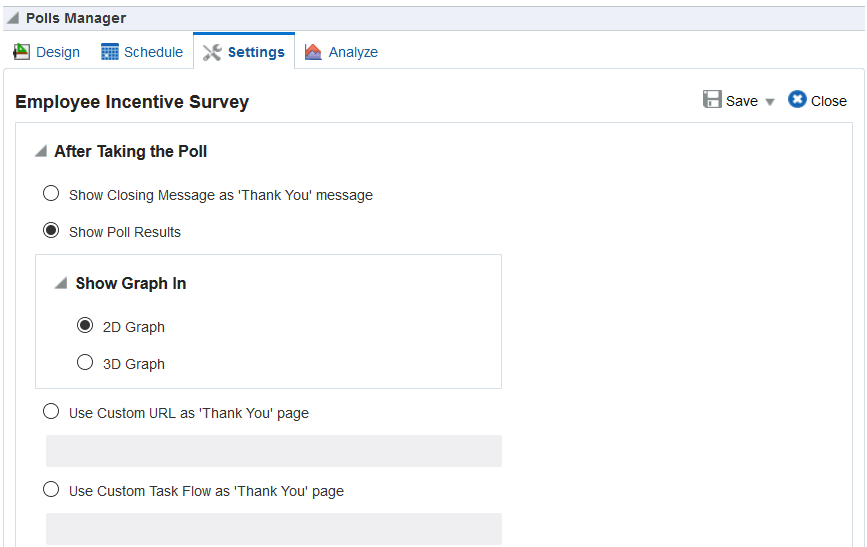Click the Save button label
Viewport: 867px width, 547px height.
coord(742,101)
